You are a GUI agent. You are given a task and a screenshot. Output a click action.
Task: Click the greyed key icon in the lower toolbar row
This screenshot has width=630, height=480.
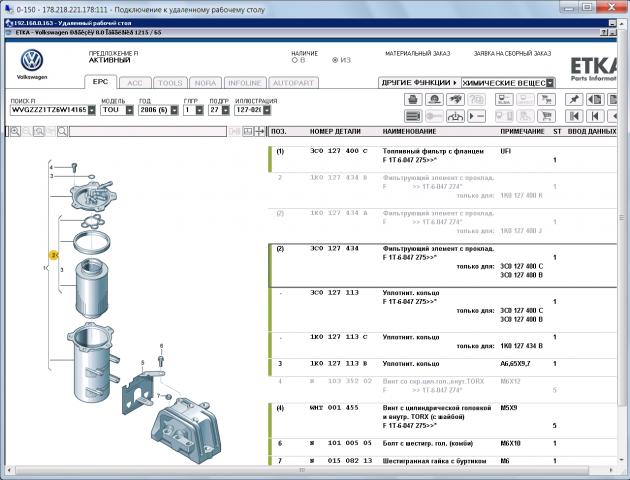[x=434, y=116]
